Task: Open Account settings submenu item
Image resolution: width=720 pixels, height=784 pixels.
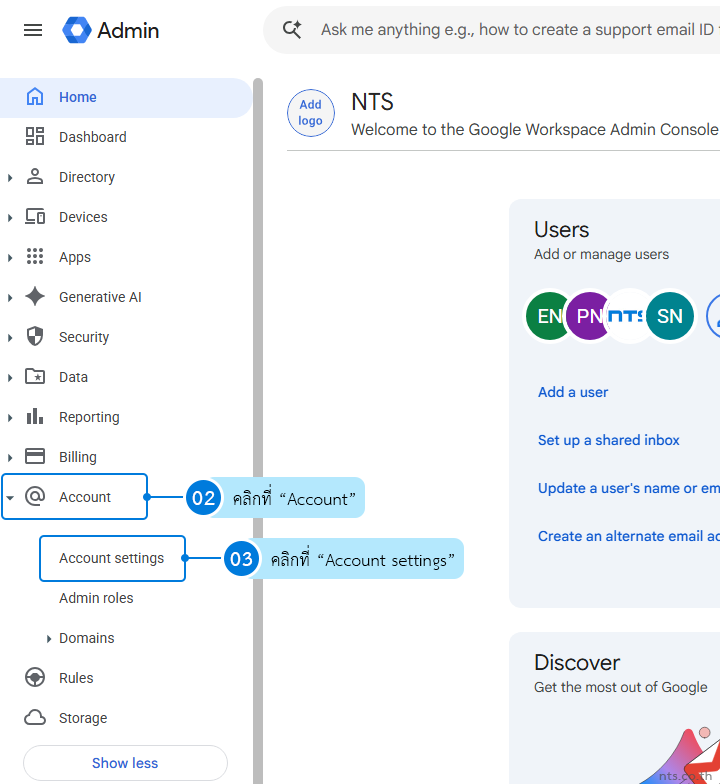Action: pyautogui.click(x=112, y=558)
